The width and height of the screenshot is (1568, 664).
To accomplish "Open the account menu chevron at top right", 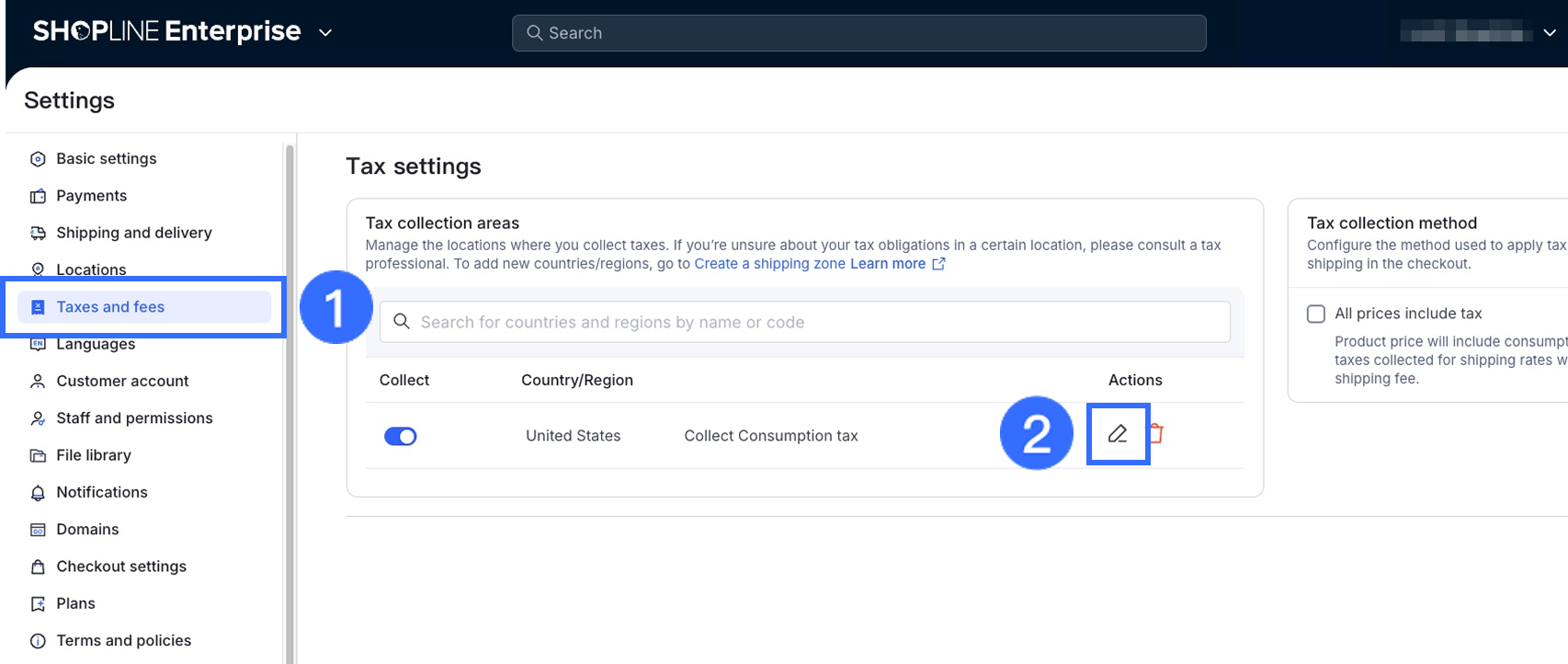I will pos(1550,33).
